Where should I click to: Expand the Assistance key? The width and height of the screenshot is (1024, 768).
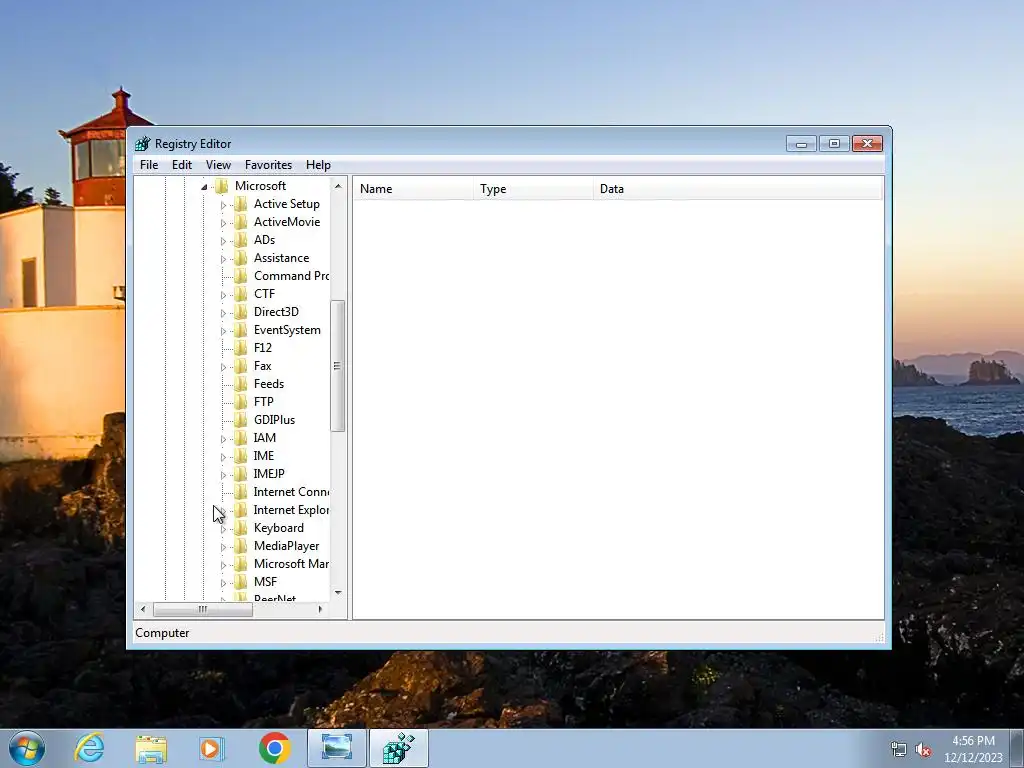coord(223,259)
